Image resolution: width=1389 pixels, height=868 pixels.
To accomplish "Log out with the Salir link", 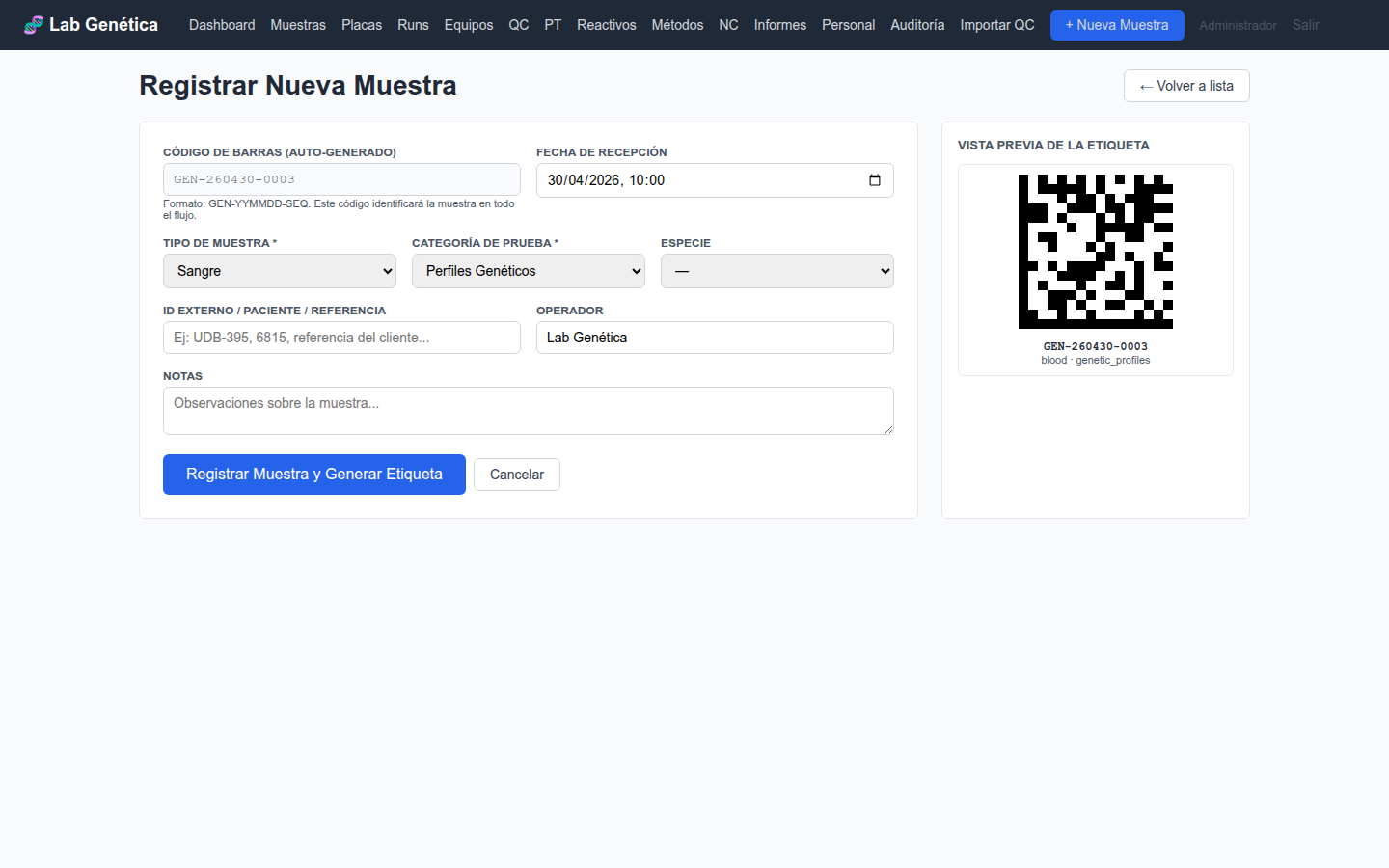I will click(1305, 25).
